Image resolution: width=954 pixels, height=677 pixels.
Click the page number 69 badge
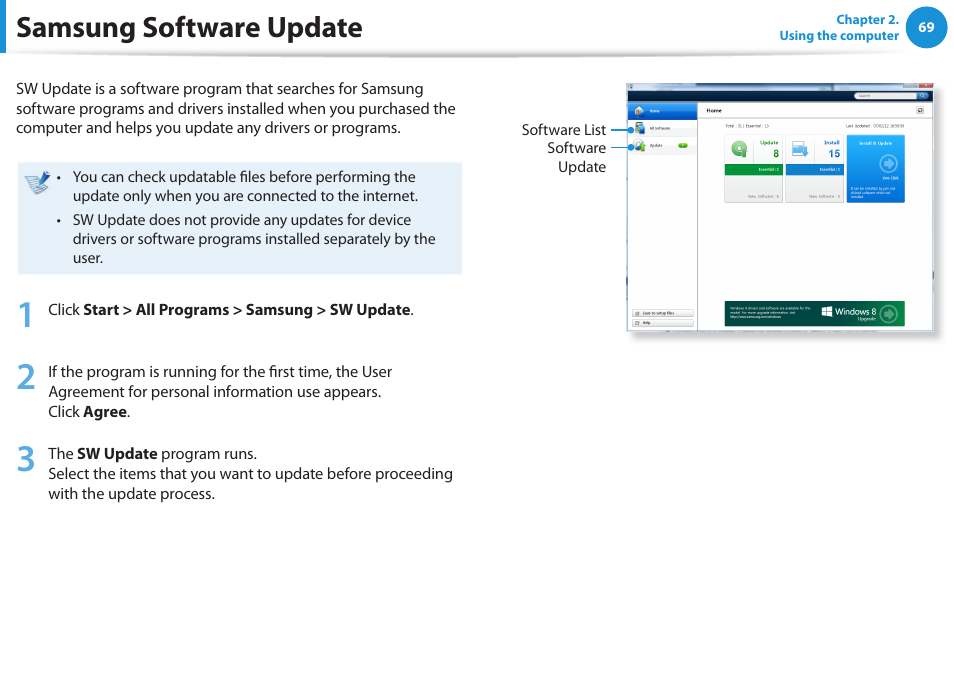click(x=926, y=27)
